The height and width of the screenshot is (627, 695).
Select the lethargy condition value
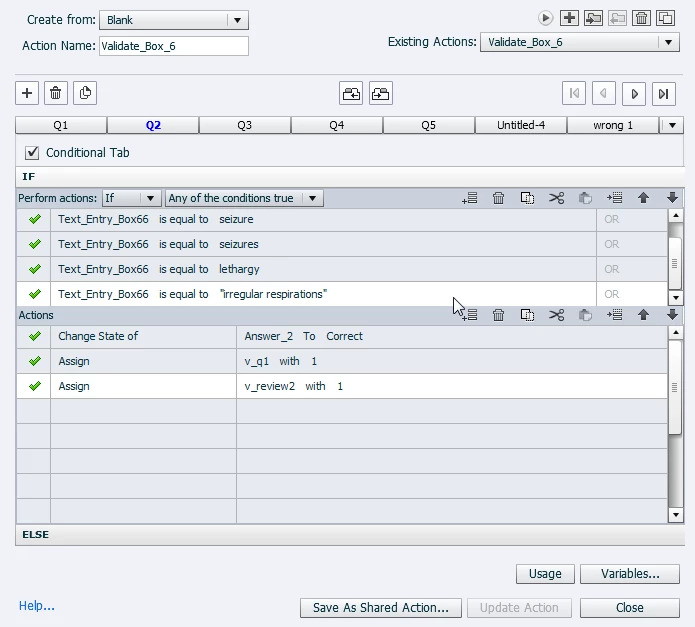point(239,269)
